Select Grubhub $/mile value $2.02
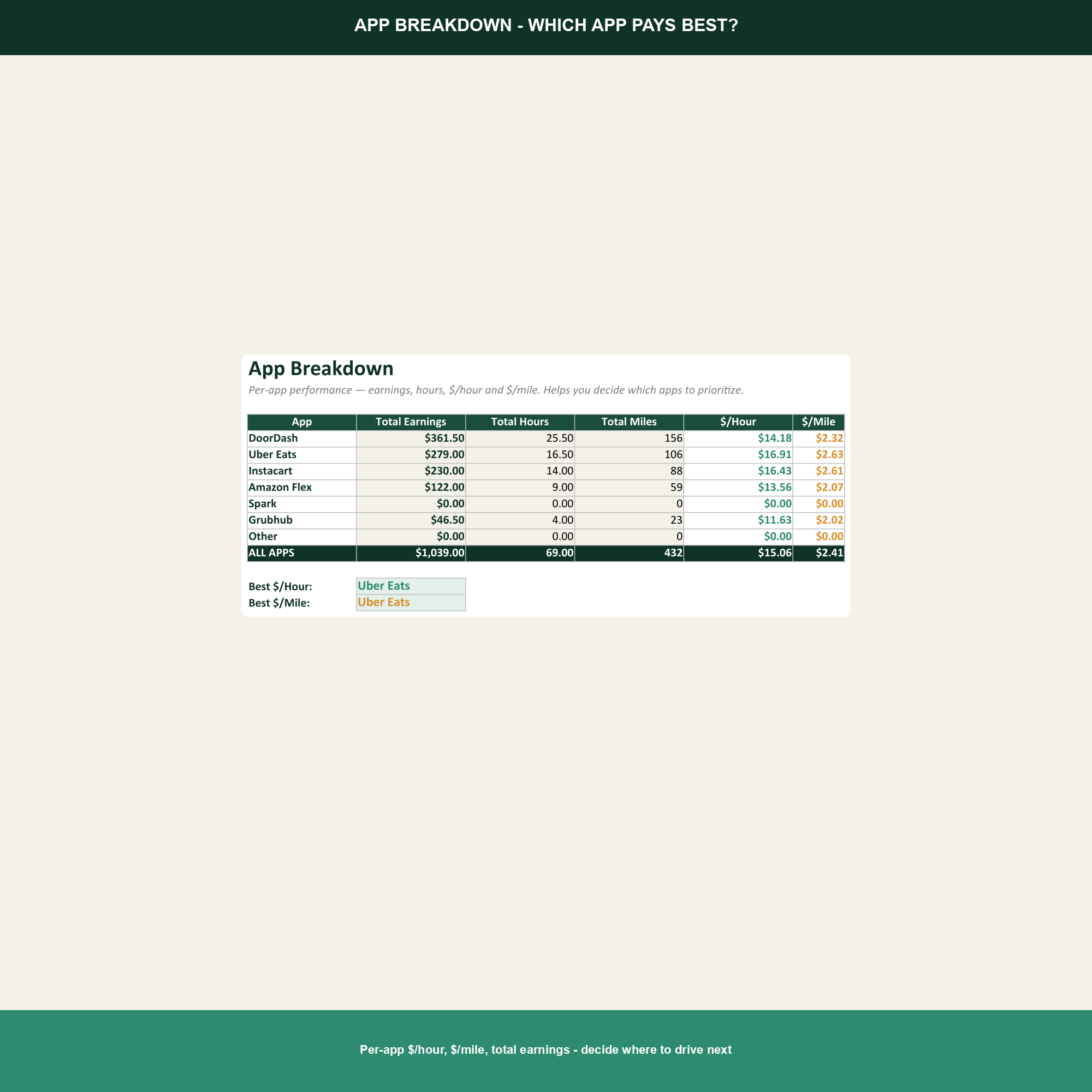 tap(818, 520)
